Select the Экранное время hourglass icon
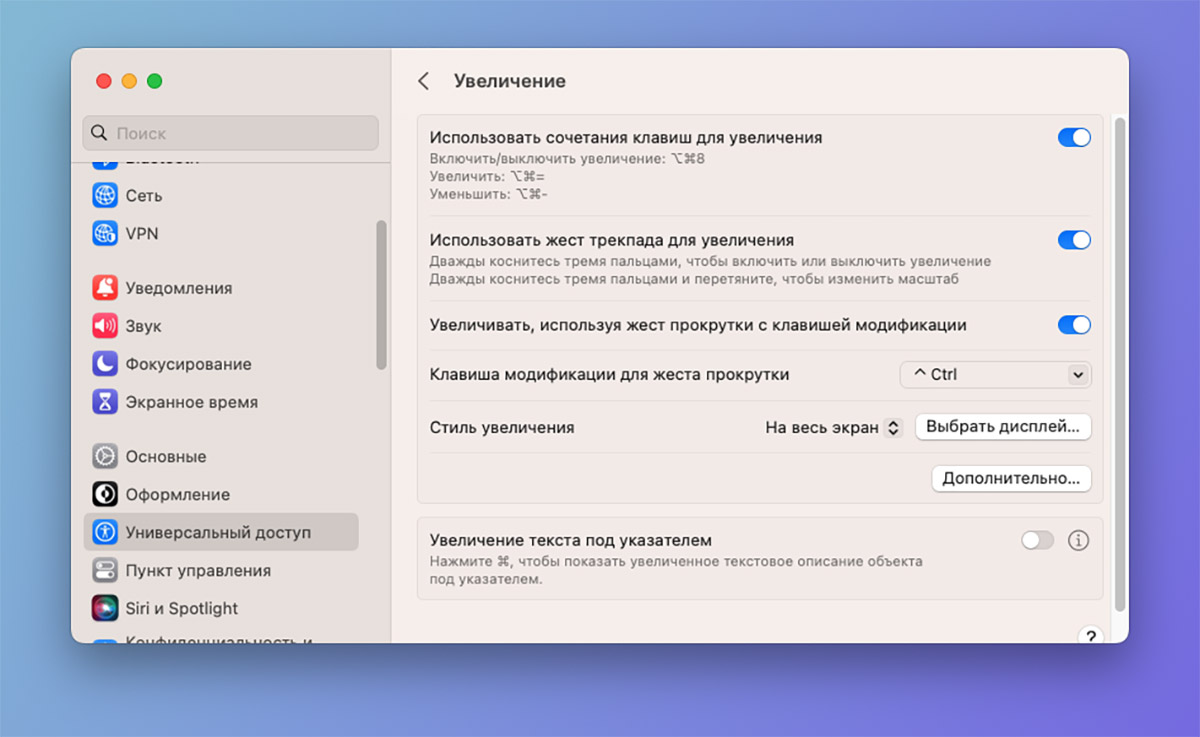The height and width of the screenshot is (737, 1200). tap(105, 402)
